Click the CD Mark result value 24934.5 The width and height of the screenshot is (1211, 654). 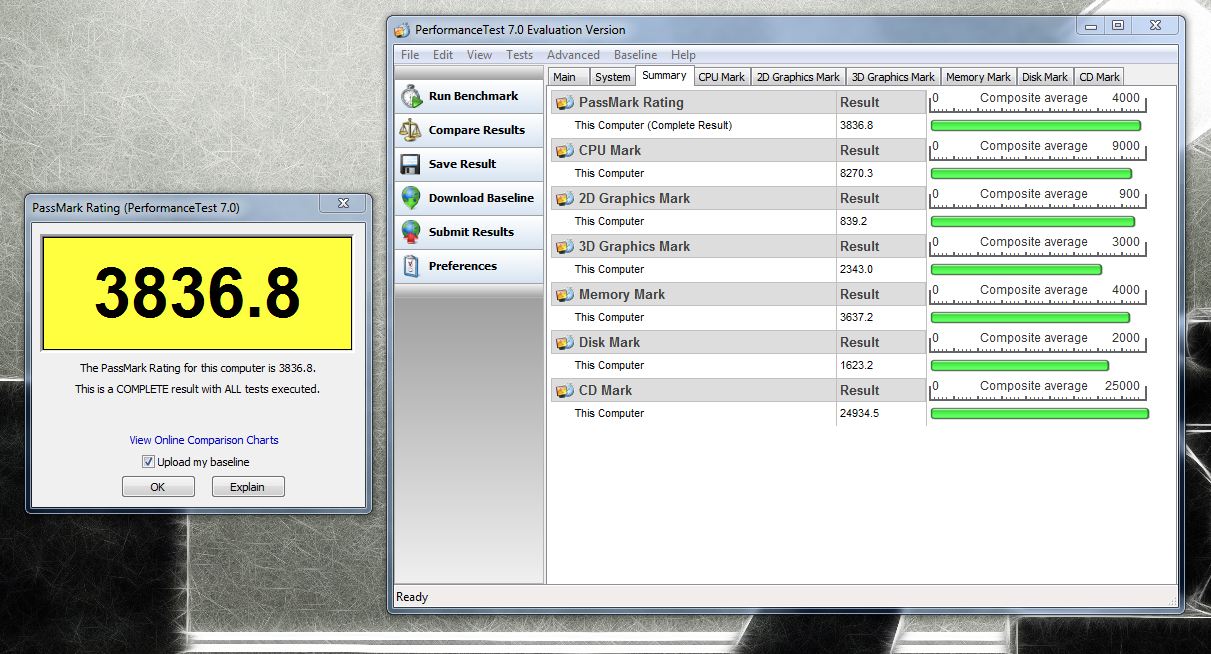(859, 413)
